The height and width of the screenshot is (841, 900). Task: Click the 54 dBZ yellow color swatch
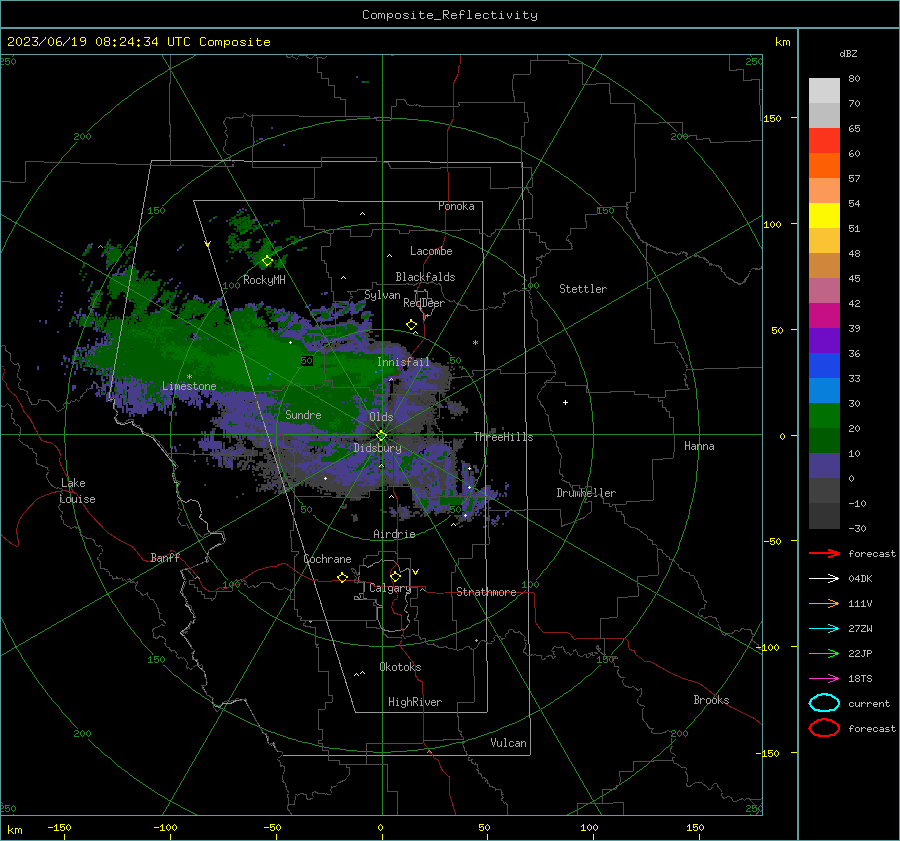tap(824, 216)
